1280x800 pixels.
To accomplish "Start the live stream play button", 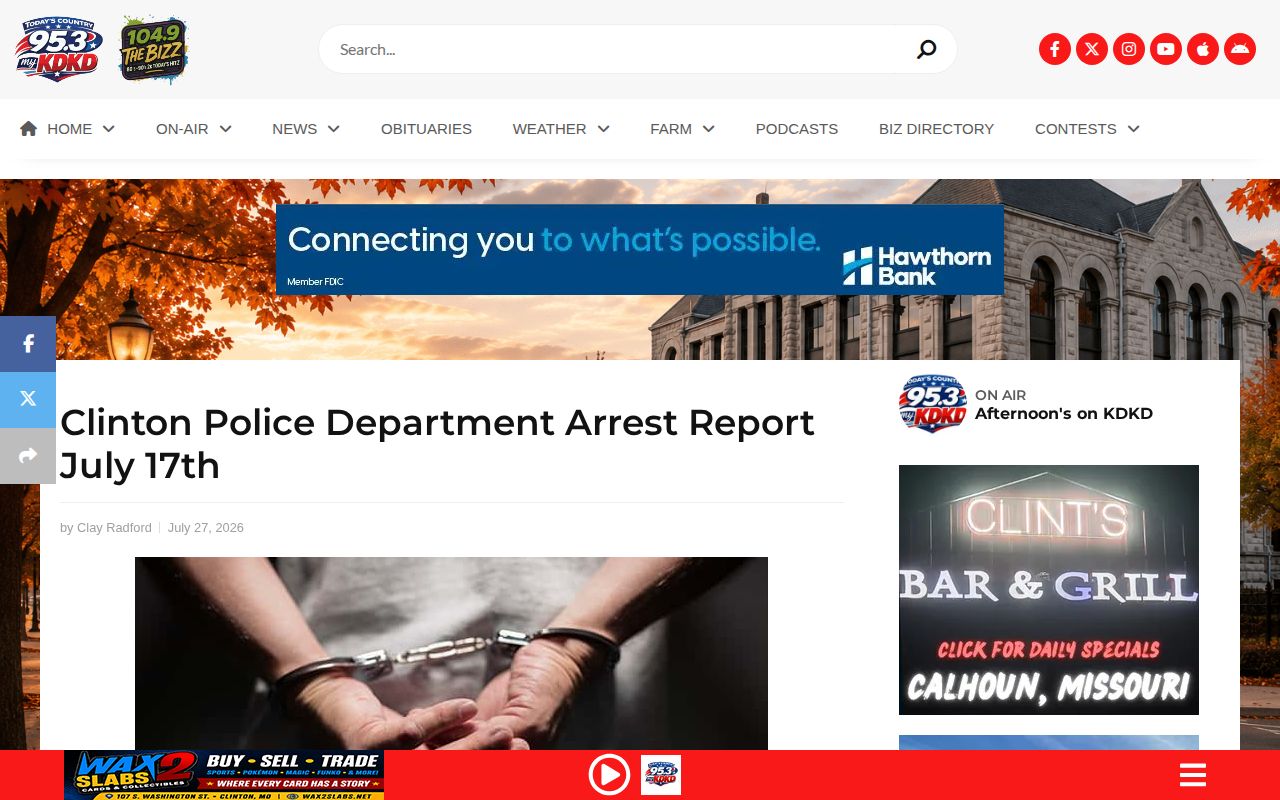I will click(609, 775).
